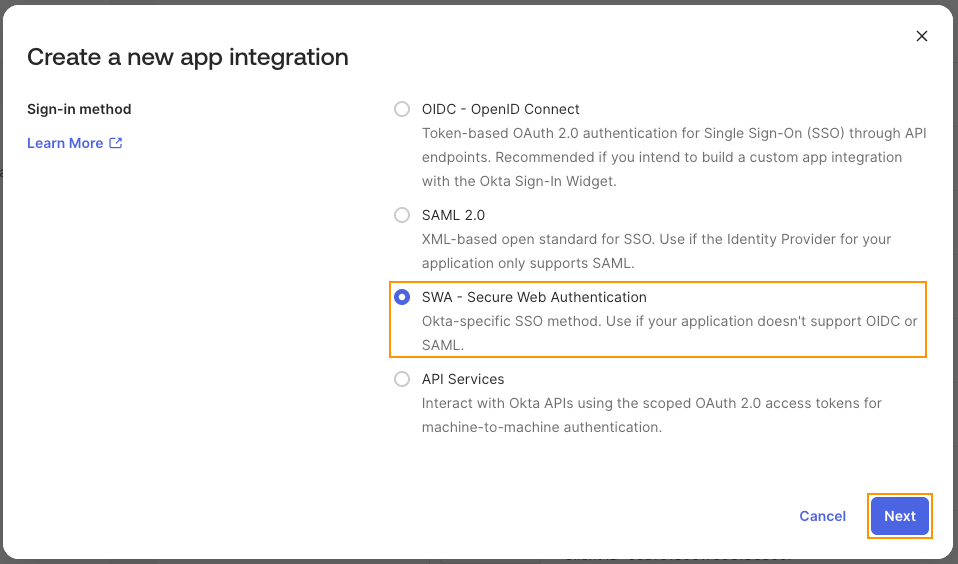Viewport: 958px width, 564px height.
Task: Click the Next button
Action: (x=899, y=516)
